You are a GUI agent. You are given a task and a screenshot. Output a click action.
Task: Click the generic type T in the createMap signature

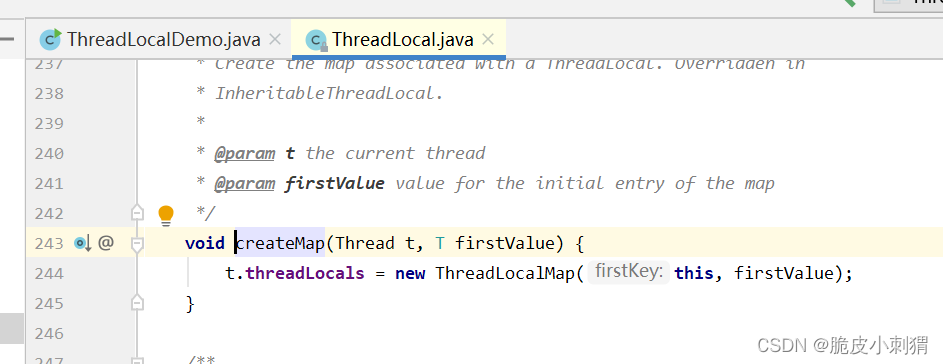tap(440, 244)
